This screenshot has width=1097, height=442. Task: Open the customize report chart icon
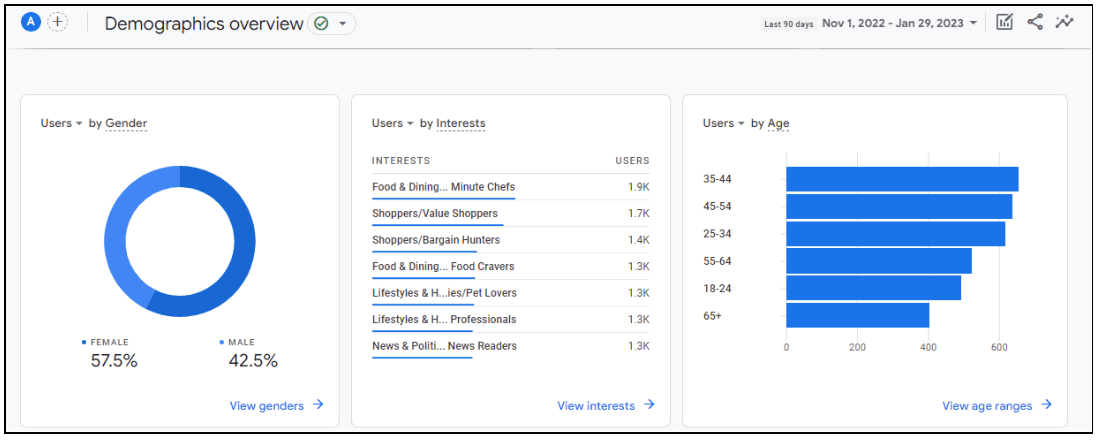1005,22
